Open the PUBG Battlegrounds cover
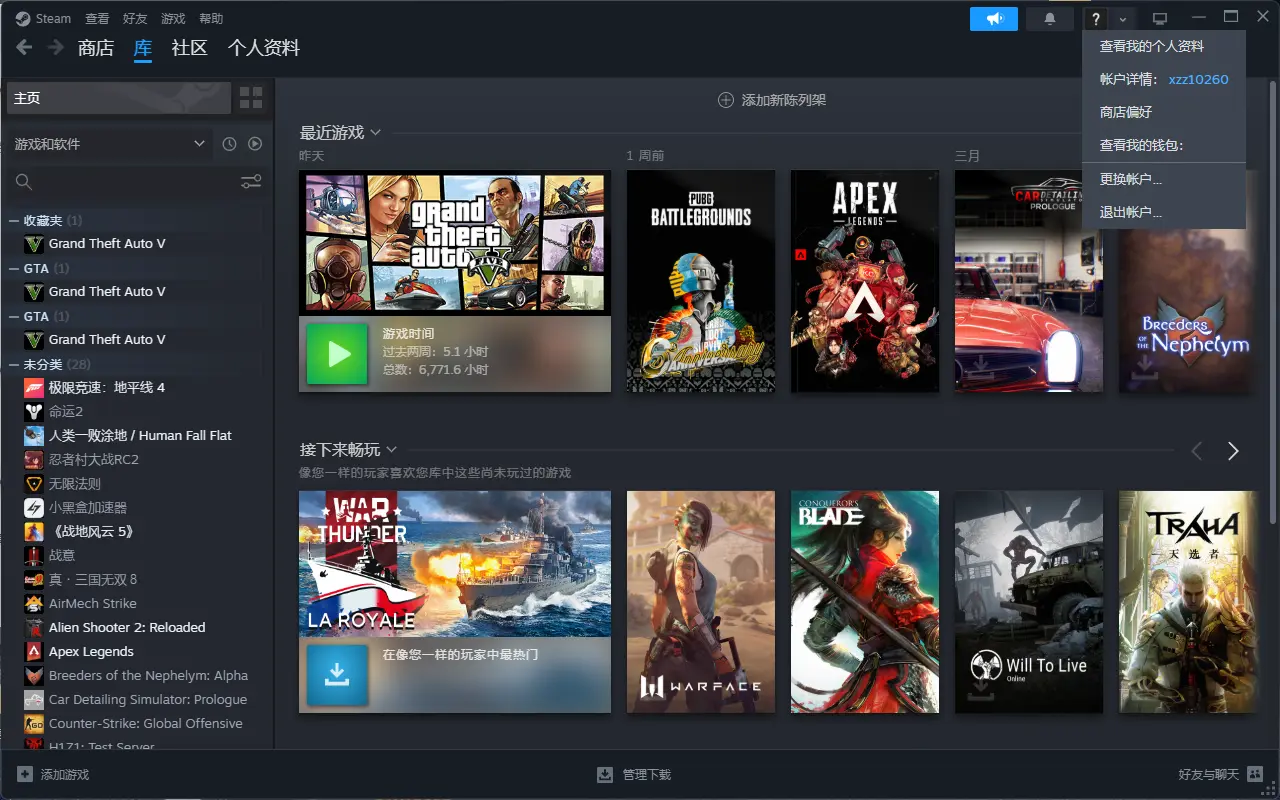Image resolution: width=1280 pixels, height=800 pixels. [x=701, y=281]
